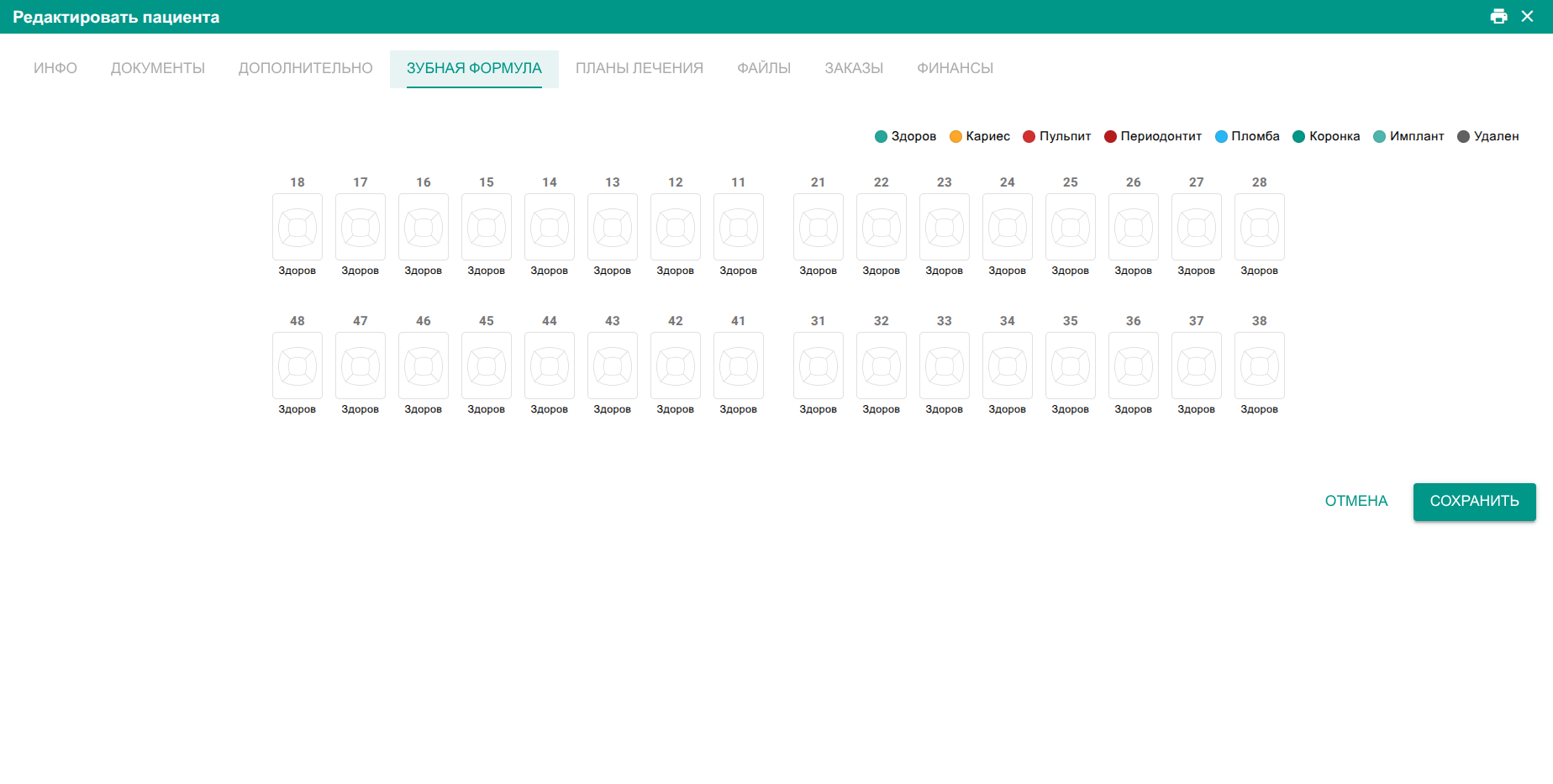Viewport: 1553px width, 784px height.
Task: Open the ДОКУМЕНТЫ tab
Action: pos(158,68)
